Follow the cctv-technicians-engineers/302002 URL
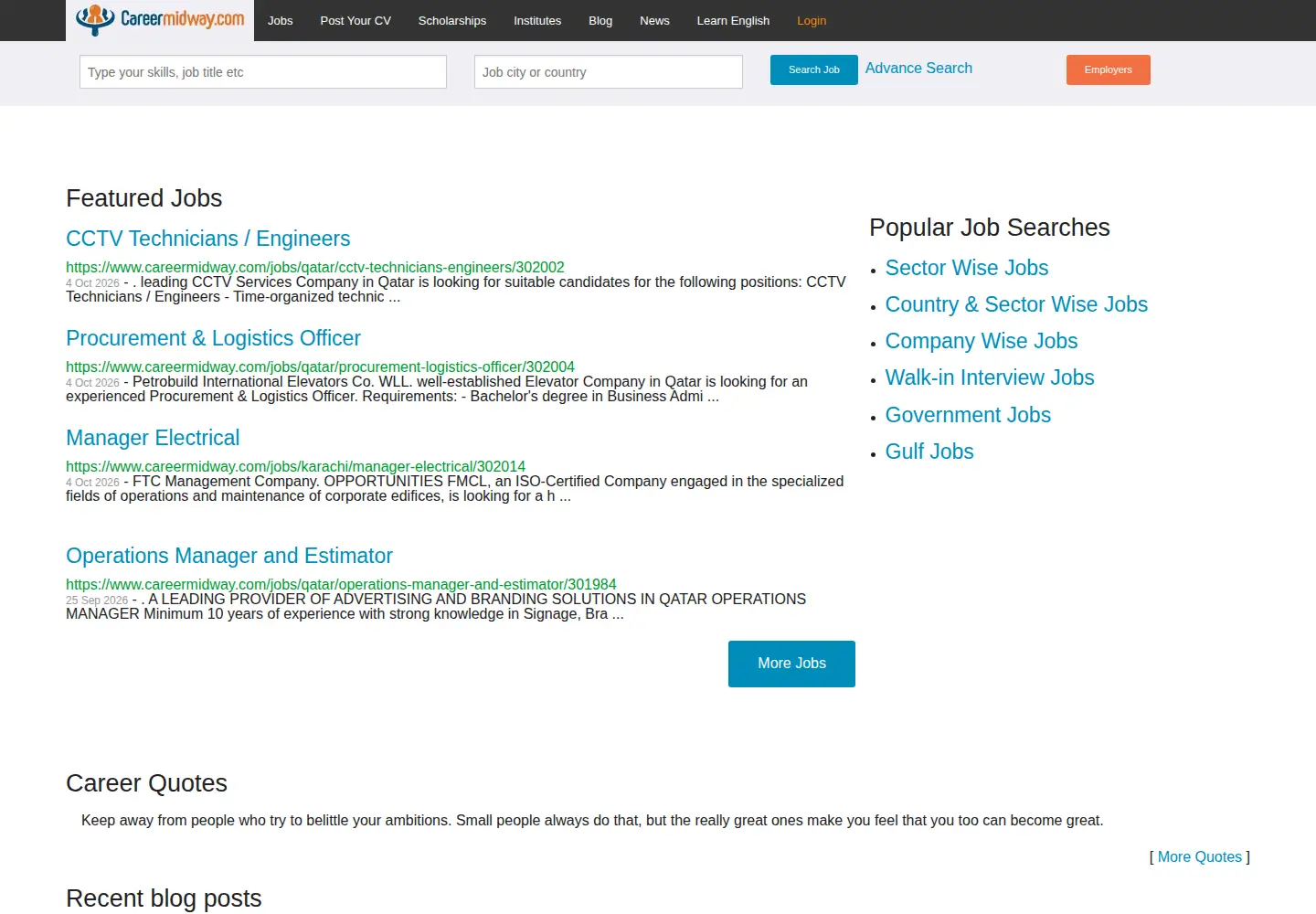 pos(315,267)
